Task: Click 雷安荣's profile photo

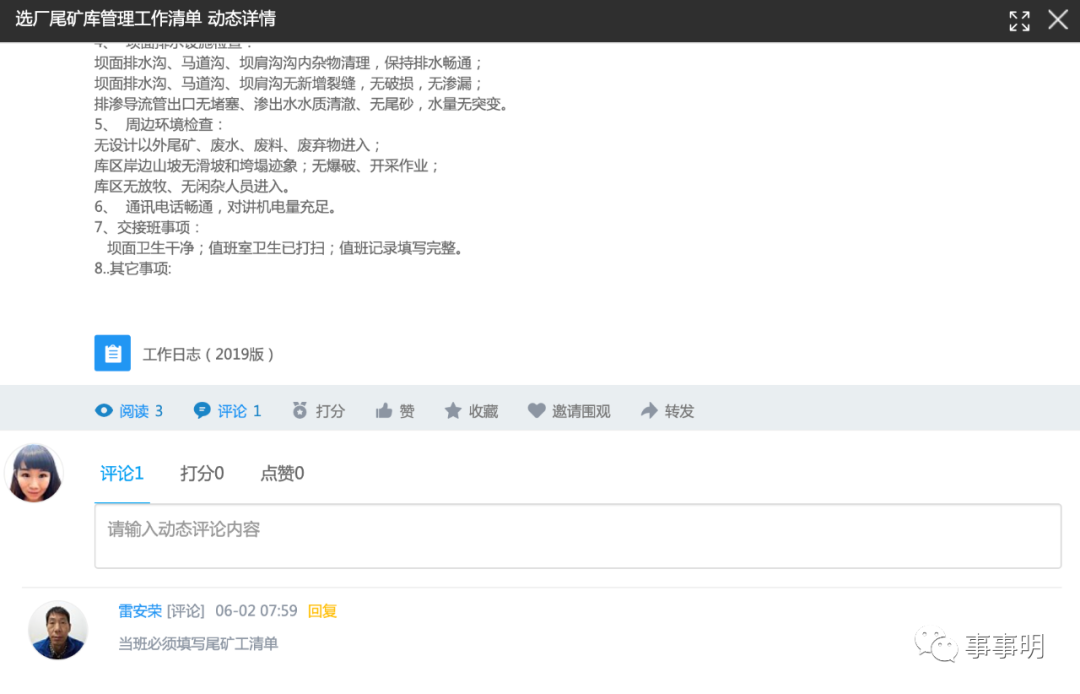Action: pos(57,631)
